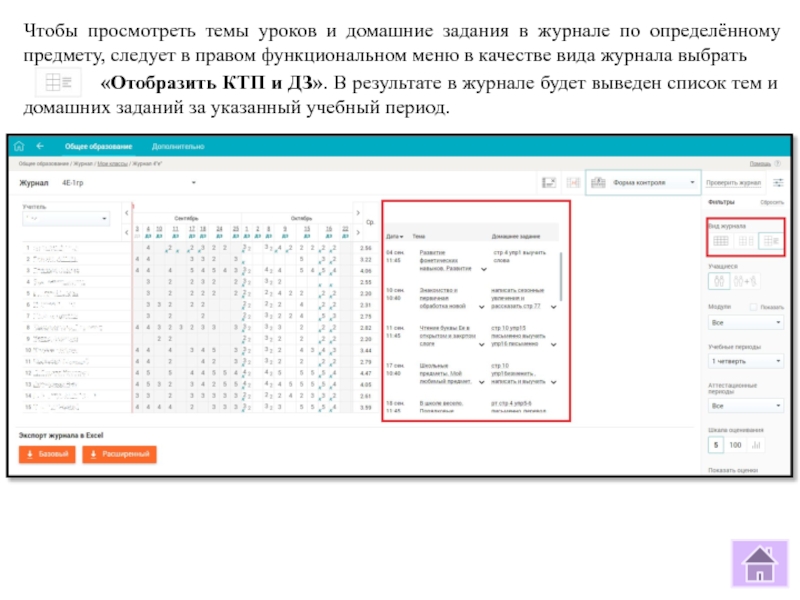Click Сбросить to reset filters
This screenshot has width=800, height=600.
click(771, 203)
